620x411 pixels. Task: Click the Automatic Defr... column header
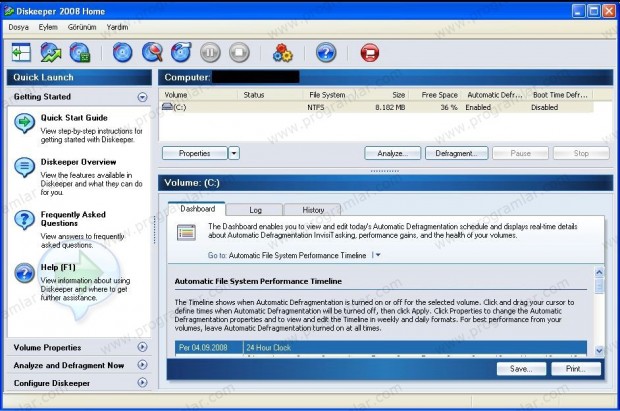tap(495, 95)
